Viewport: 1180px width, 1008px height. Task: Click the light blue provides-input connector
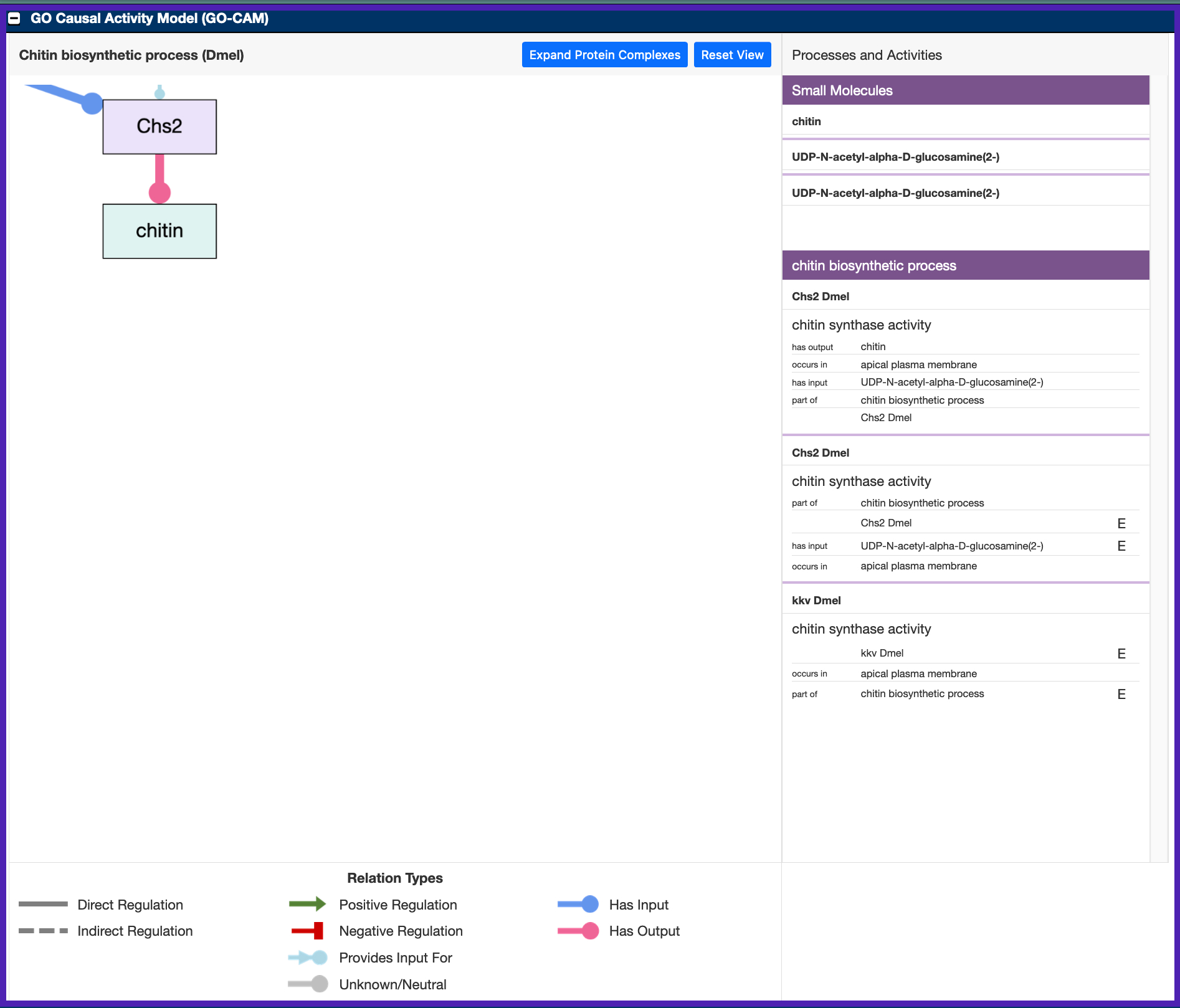(159, 93)
